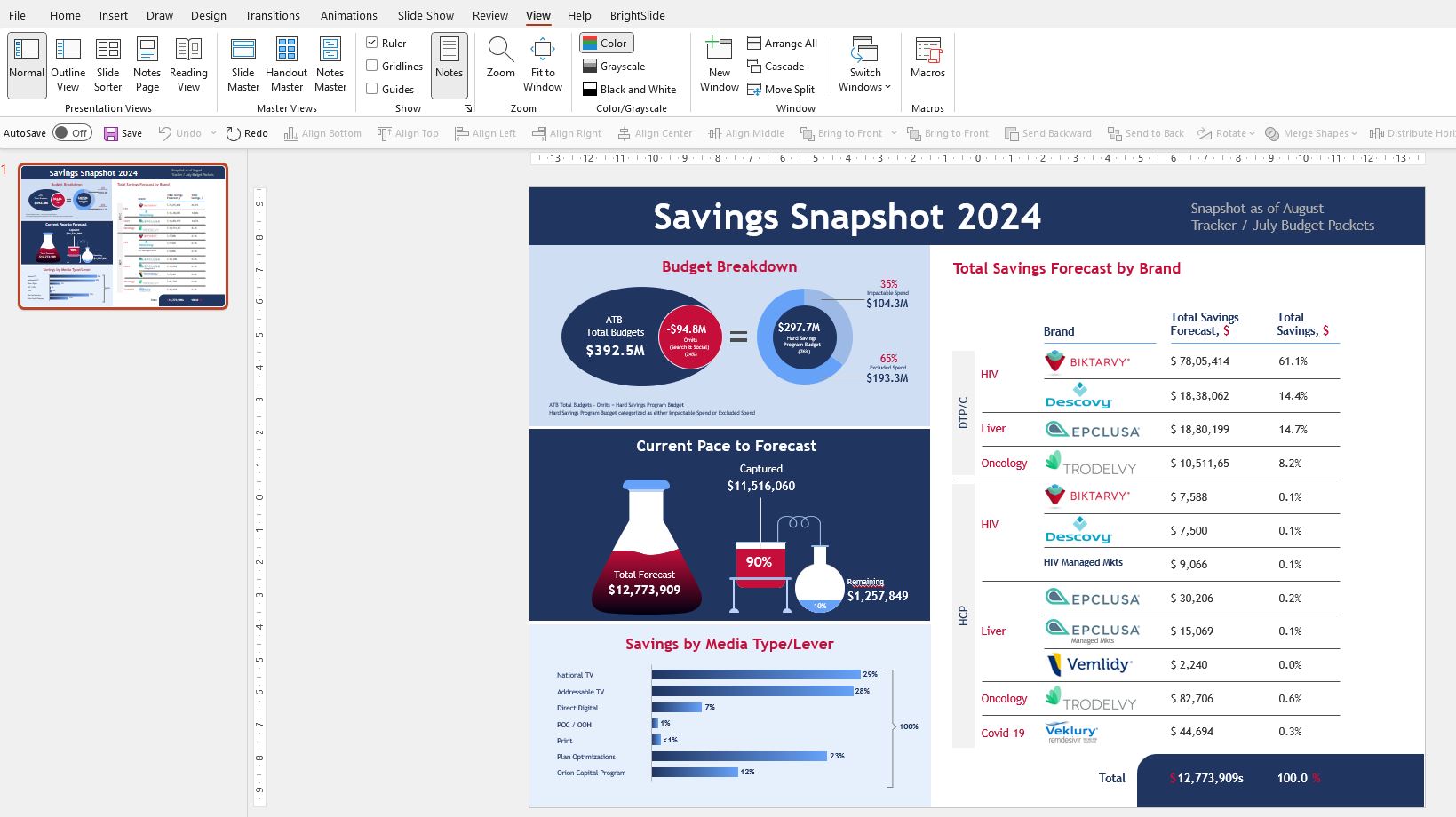1456x817 pixels.
Task: Open Slide Sorter view
Action: [107, 65]
